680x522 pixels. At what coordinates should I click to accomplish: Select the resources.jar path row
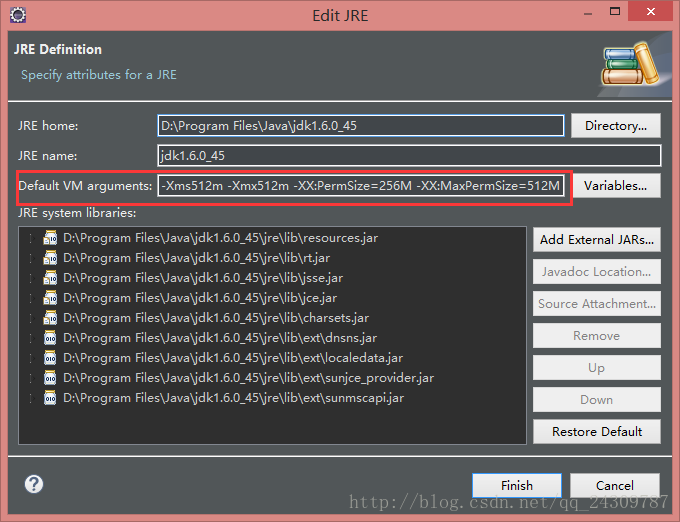click(220, 238)
